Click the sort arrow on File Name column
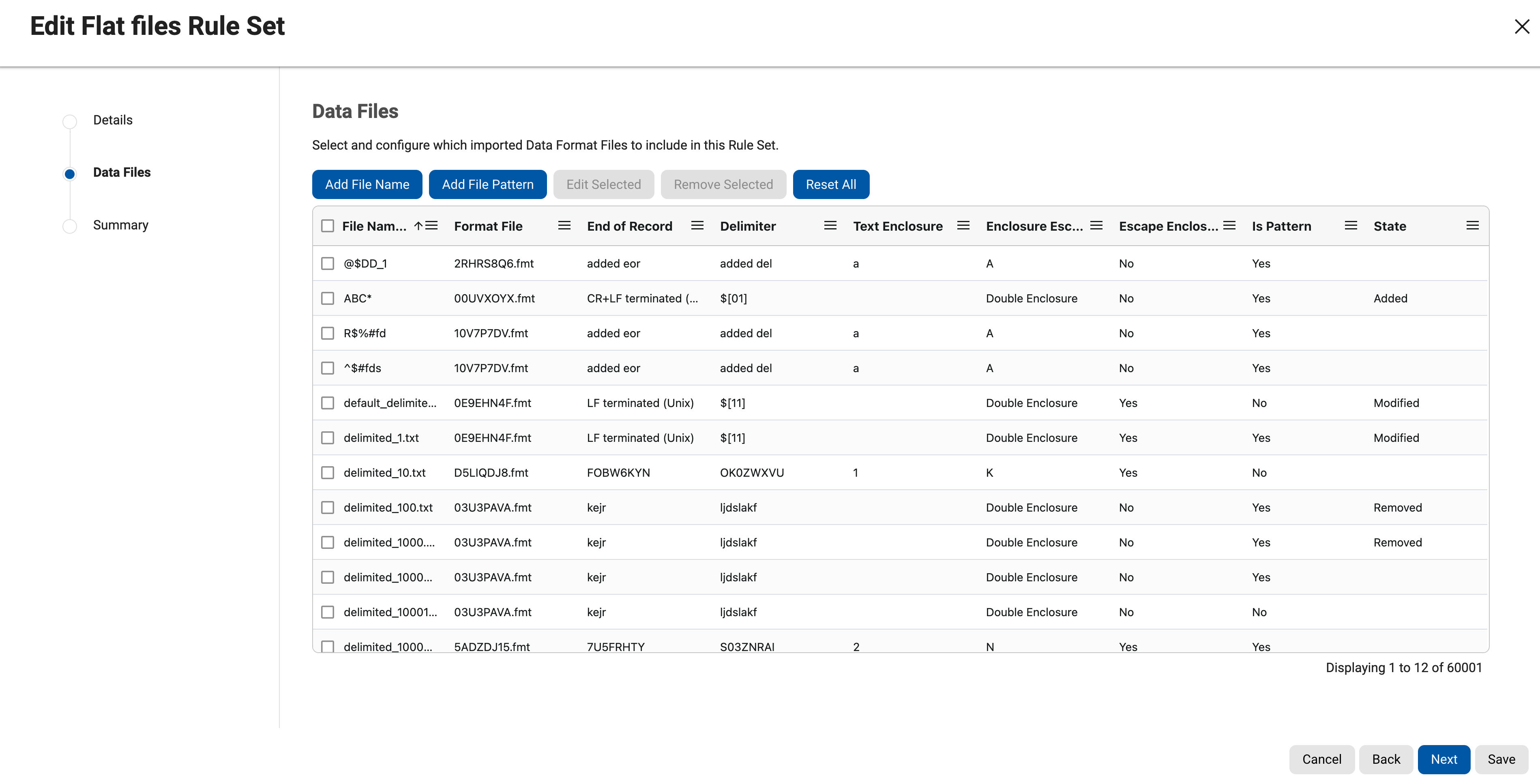Screen dimensions: 1540x784 pyautogui.click(x=418, y=225)
